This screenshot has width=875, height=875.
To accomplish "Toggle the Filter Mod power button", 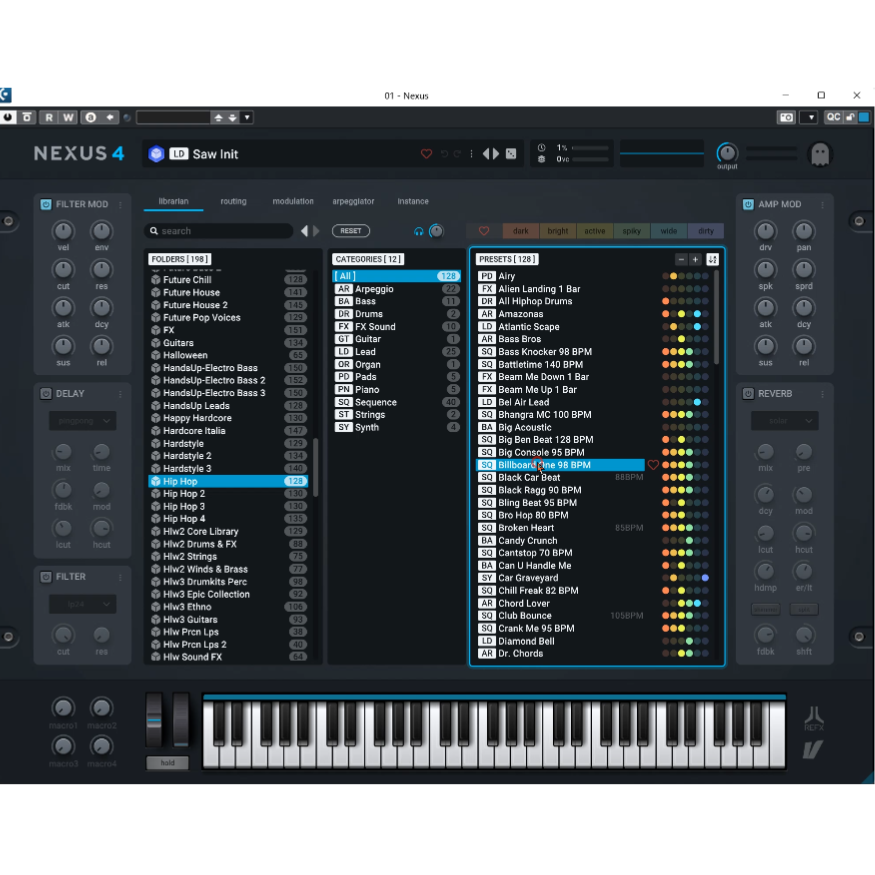I will tap(46, 204).
